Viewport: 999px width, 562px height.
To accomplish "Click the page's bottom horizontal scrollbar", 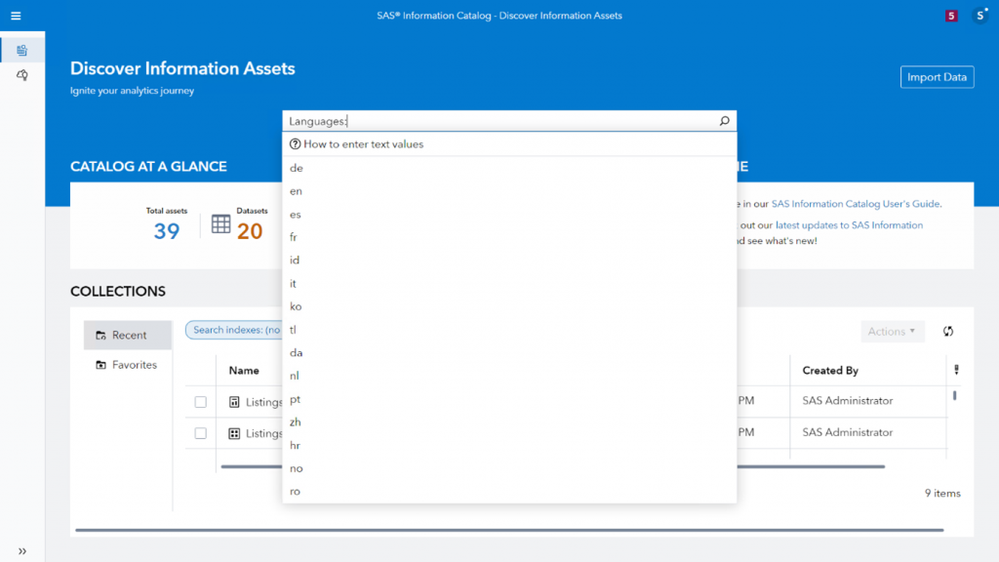I will tap(509, 530).
